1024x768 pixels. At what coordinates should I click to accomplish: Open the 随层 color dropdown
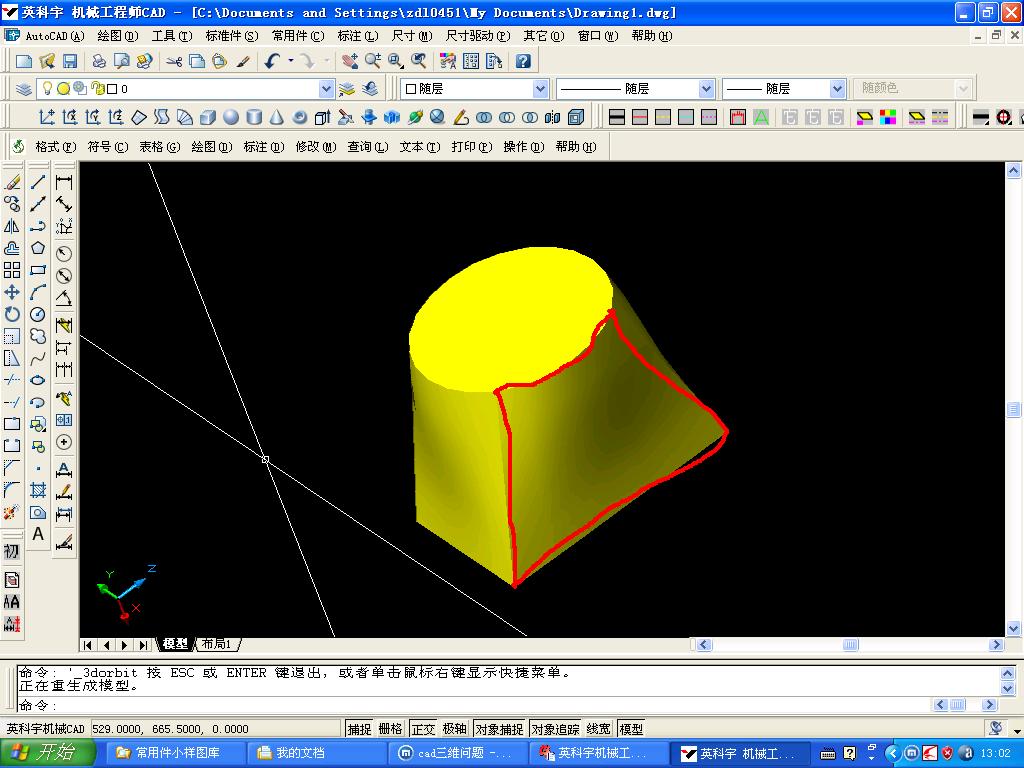pyautogui.click(x=541, y=89)
